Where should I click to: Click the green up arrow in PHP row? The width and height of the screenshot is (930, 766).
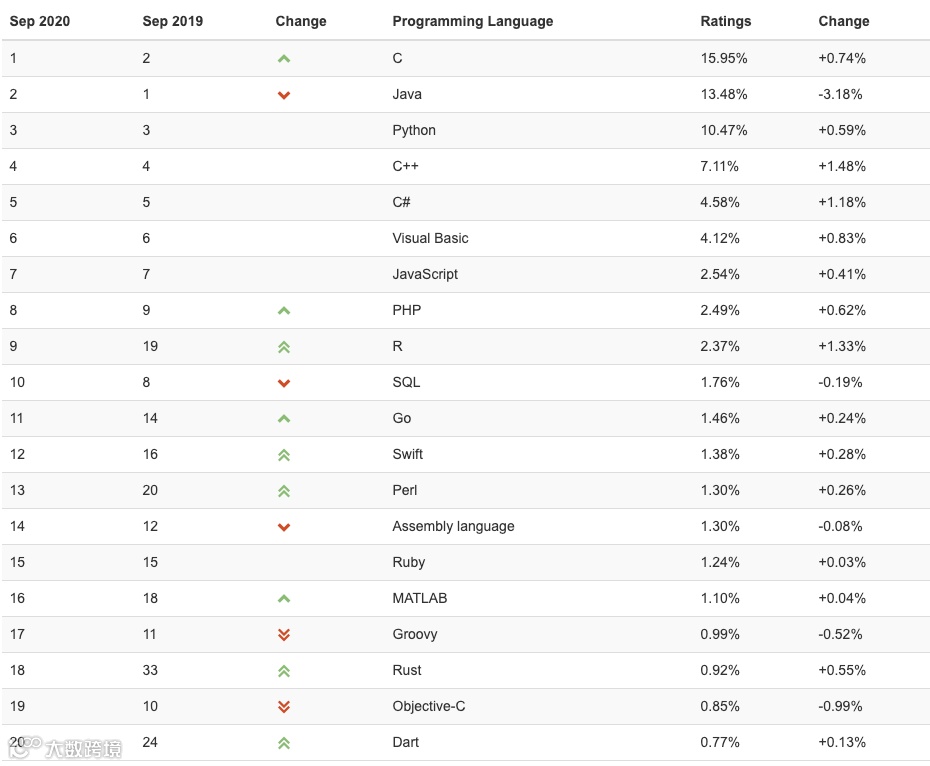284,311
